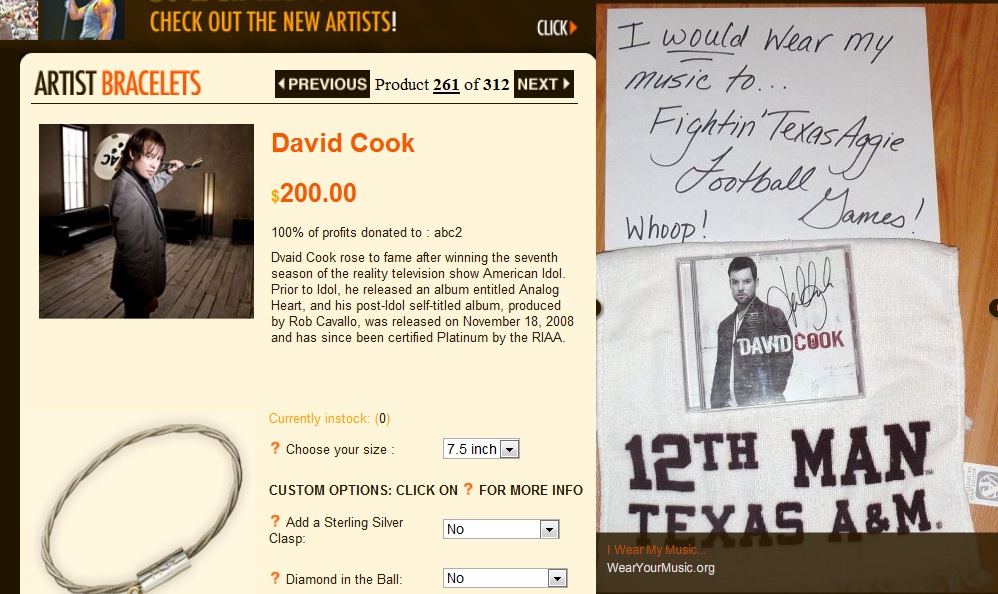Click the orange arrow next to CLICK banner
The height and width of the screenshot is (594, 998).
[573, 27]
